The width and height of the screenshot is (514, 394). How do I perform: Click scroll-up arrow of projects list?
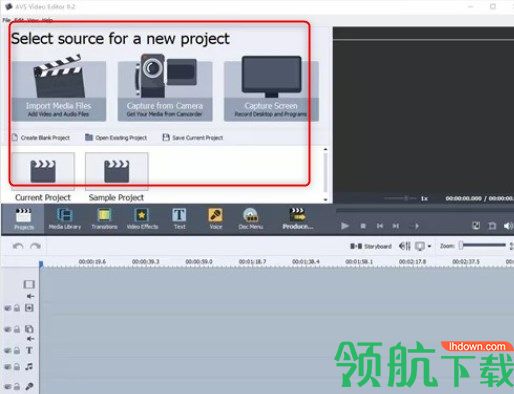(x=325, y=150)
